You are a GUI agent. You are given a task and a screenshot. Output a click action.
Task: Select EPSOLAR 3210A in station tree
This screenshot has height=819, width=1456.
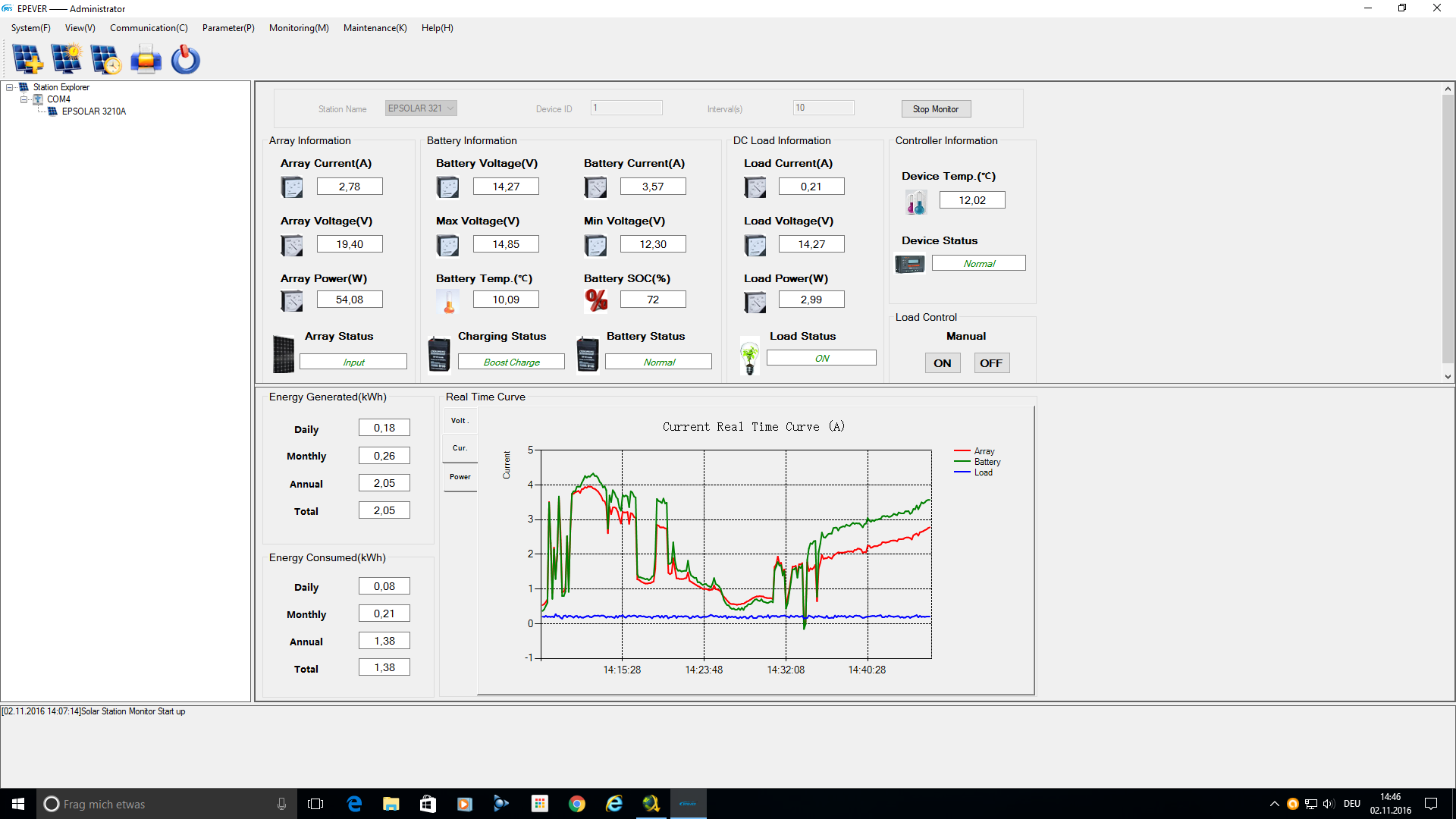pyautogui.click(x=93, y=111)
